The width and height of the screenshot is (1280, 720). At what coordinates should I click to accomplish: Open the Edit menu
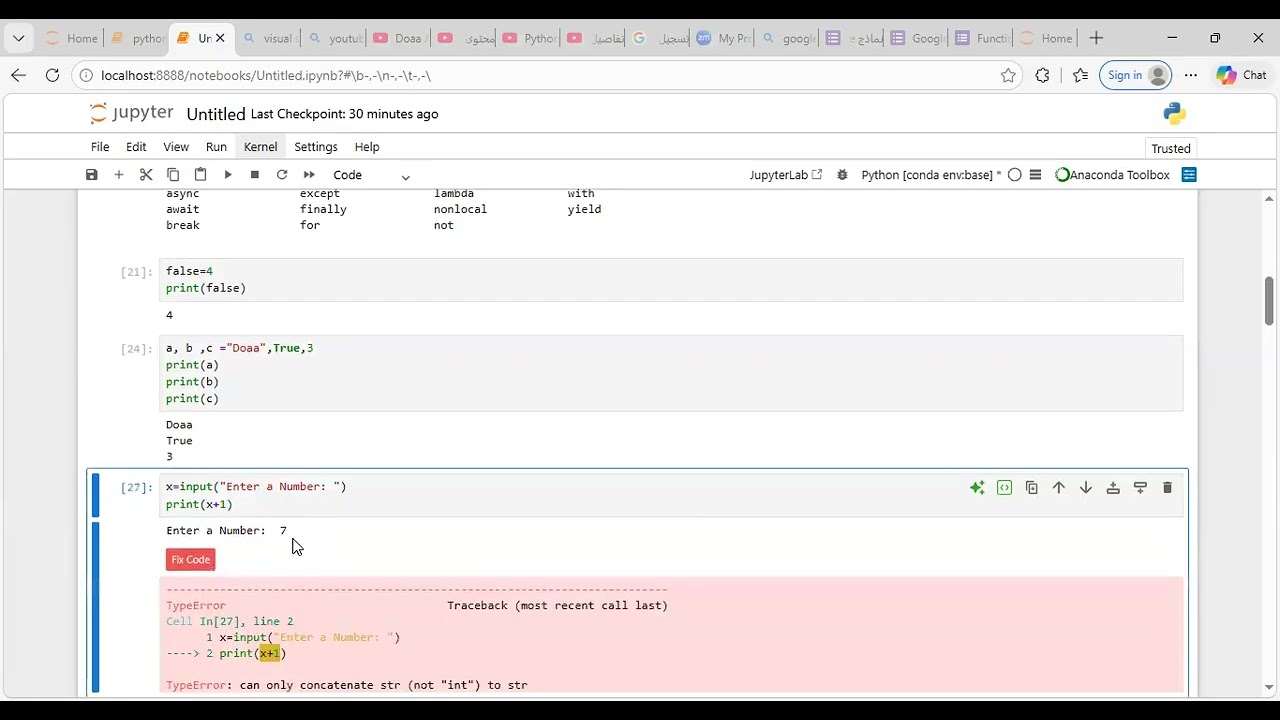pyautogui.click(x=136, y=147)
